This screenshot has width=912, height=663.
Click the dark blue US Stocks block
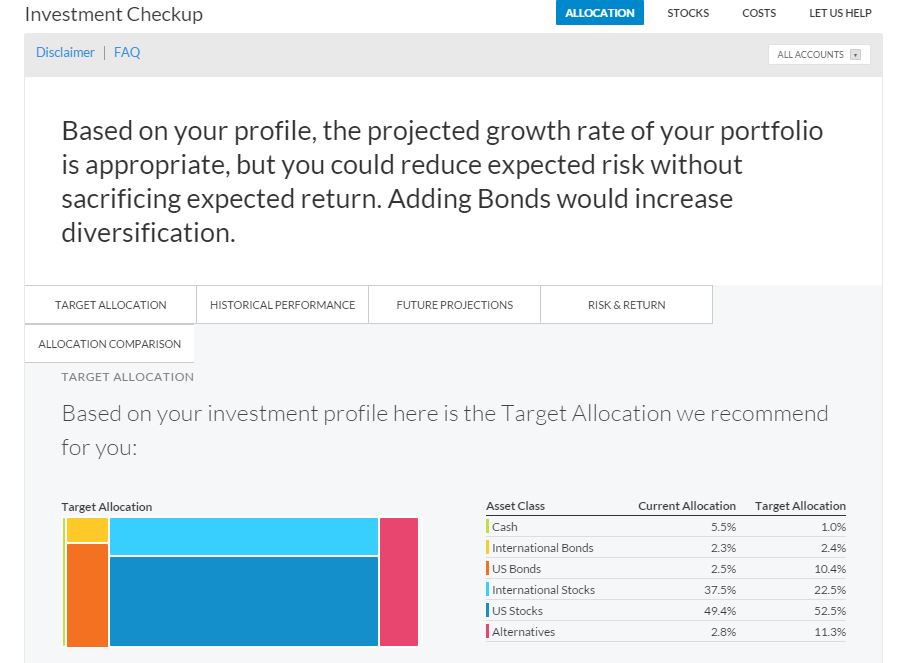(243, 601)
